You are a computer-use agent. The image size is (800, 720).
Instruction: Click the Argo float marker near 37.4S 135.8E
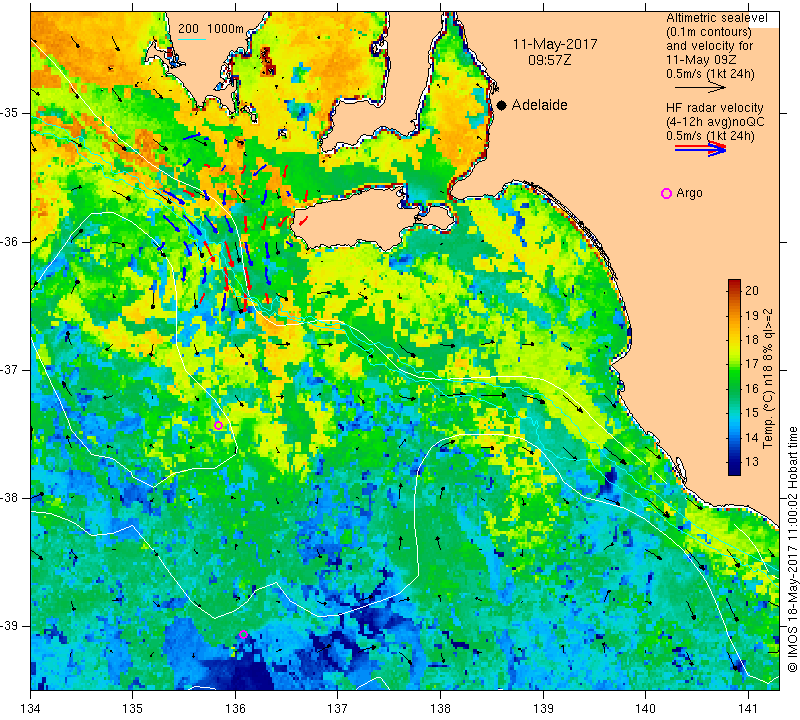pos(218,426)
